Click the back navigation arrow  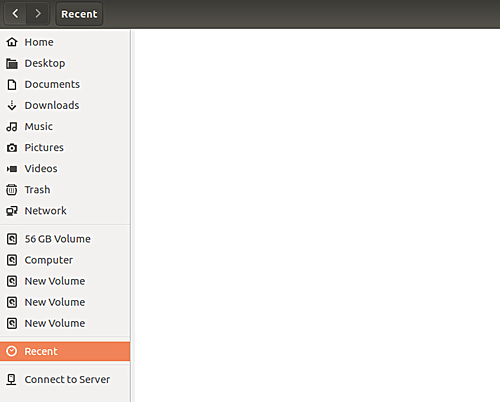[15, 14]
